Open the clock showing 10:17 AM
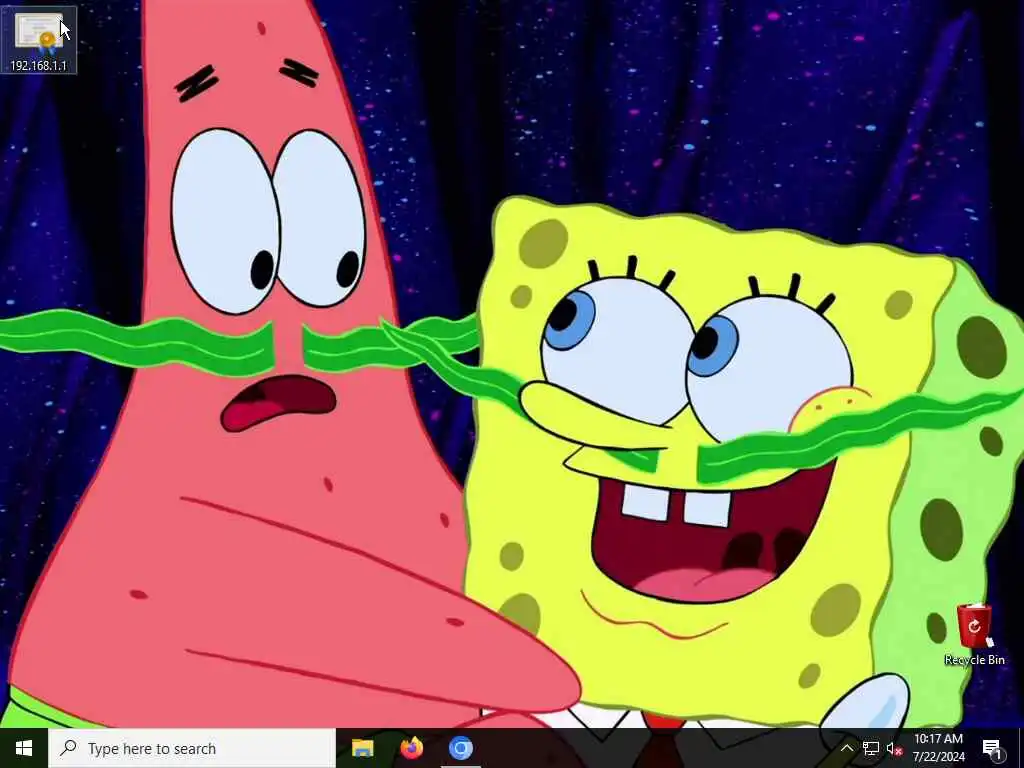This screenshot has height=768, width=1024. (938, 748)
